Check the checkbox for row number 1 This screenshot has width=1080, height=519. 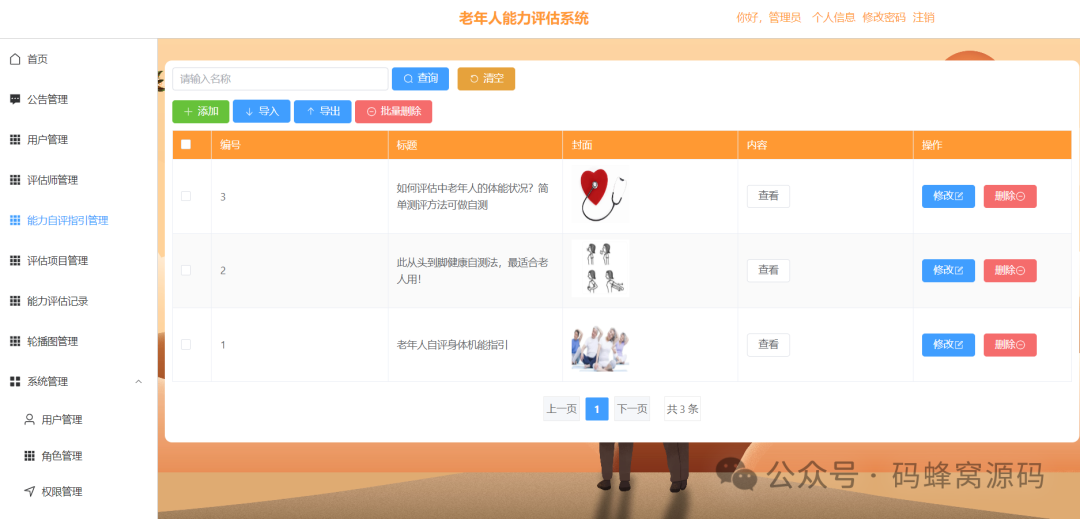185,344
